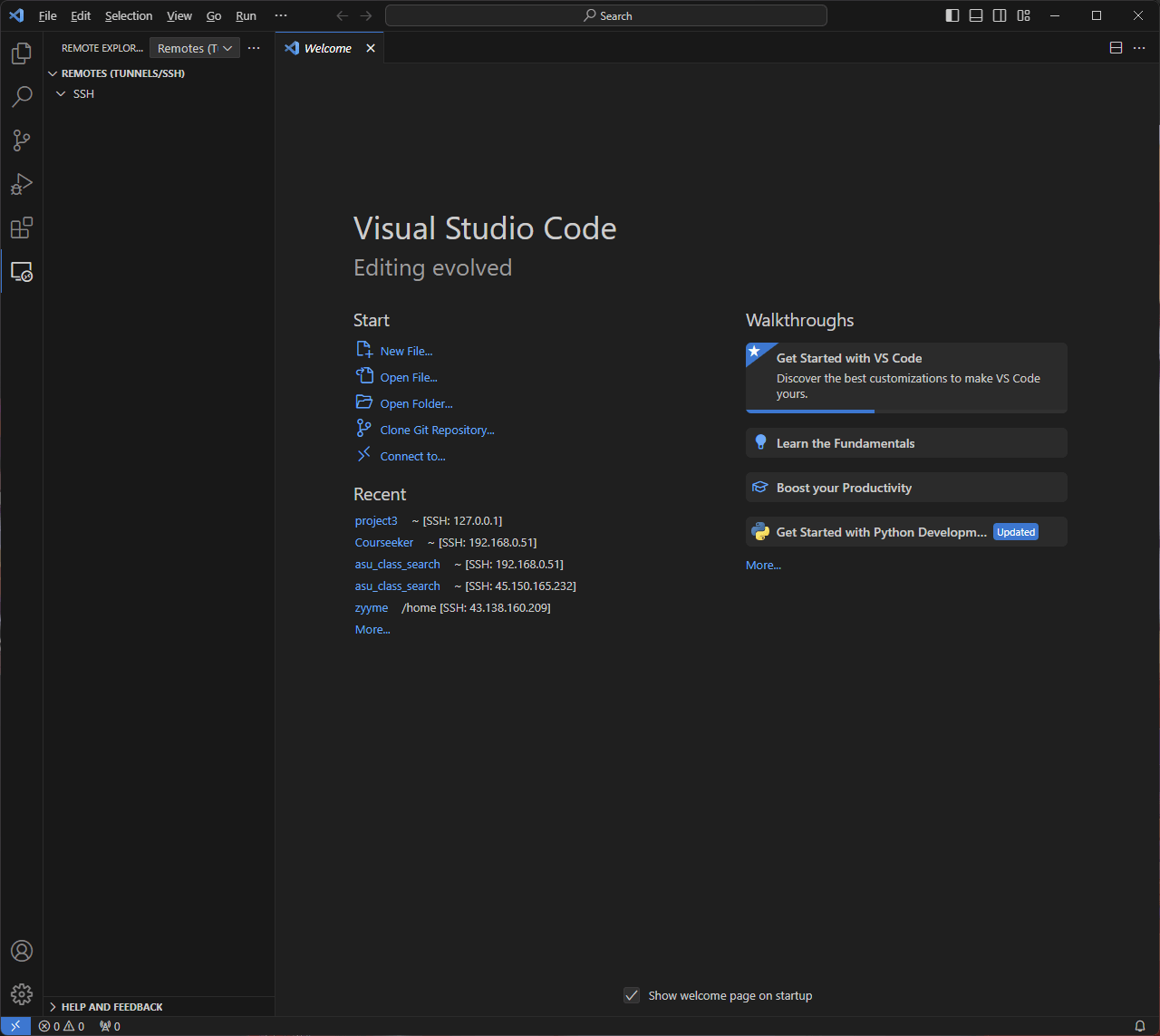Open the Remotes dropdown selector

(x=195, y=48)
